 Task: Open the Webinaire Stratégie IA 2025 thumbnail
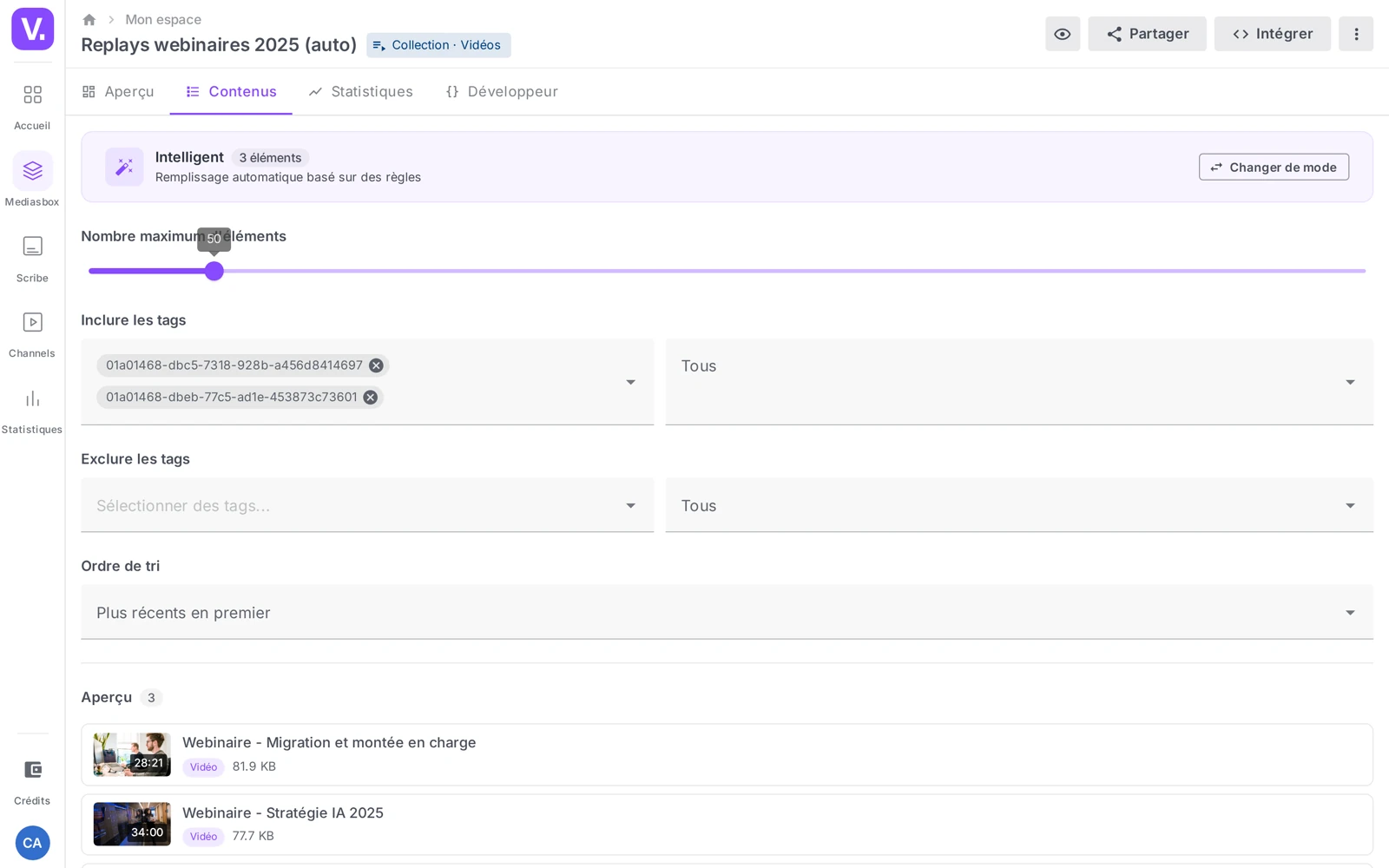[x=132, y=824]
